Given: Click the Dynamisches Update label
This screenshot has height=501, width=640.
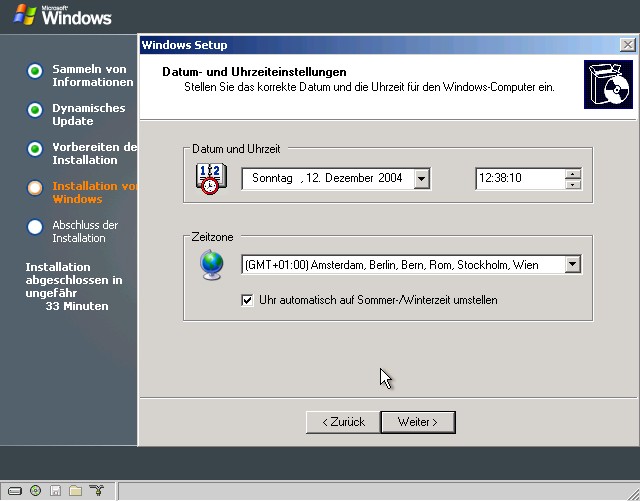Looking at the screenshot, I should click(89, 114).
